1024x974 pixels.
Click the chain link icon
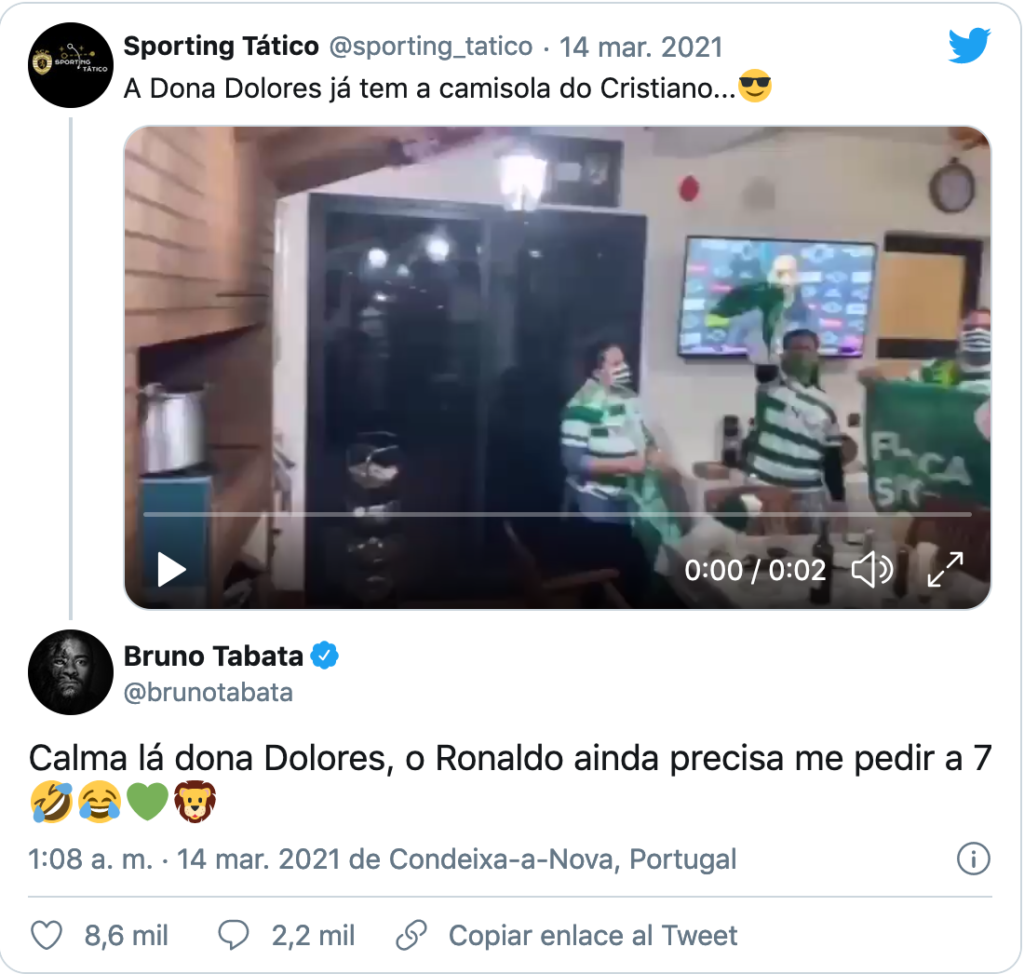tap(411, 935)
